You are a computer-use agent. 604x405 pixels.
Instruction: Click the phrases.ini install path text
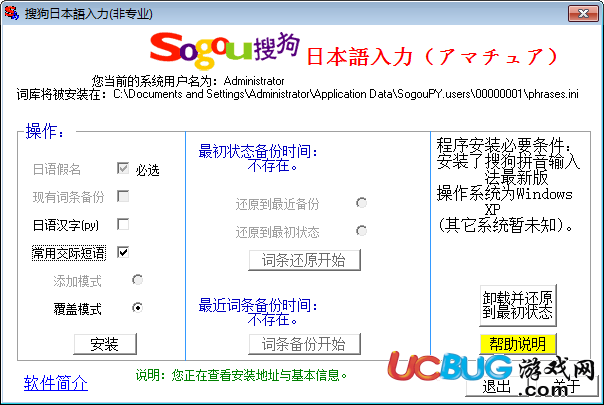coord(346,94)
